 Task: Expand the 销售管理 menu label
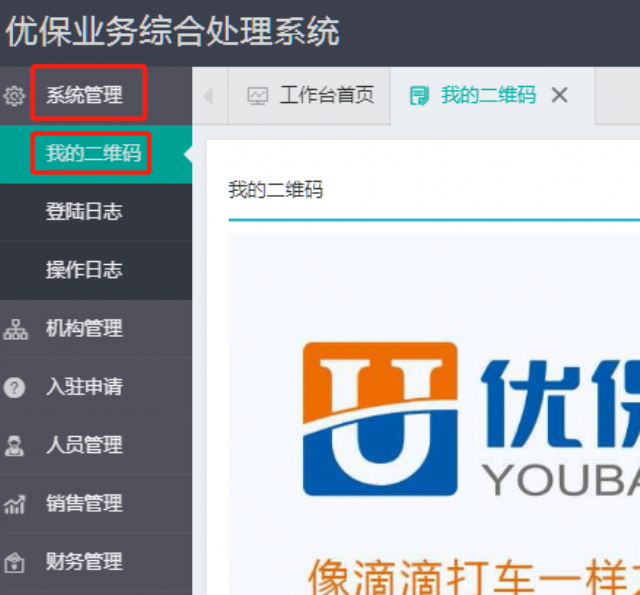coord(84,503)
